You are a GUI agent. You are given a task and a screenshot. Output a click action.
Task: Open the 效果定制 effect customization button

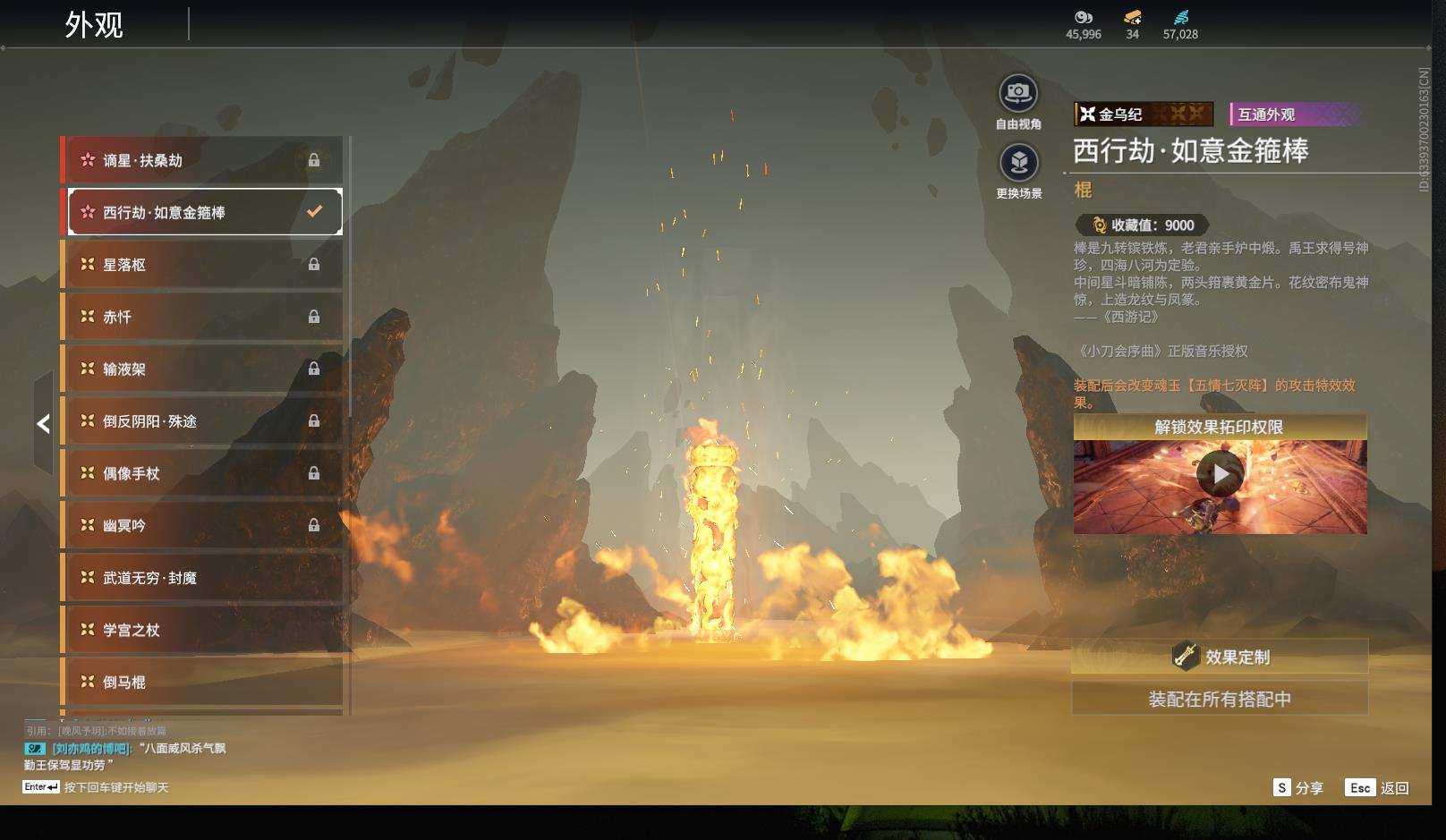(x=1220, y=657)
